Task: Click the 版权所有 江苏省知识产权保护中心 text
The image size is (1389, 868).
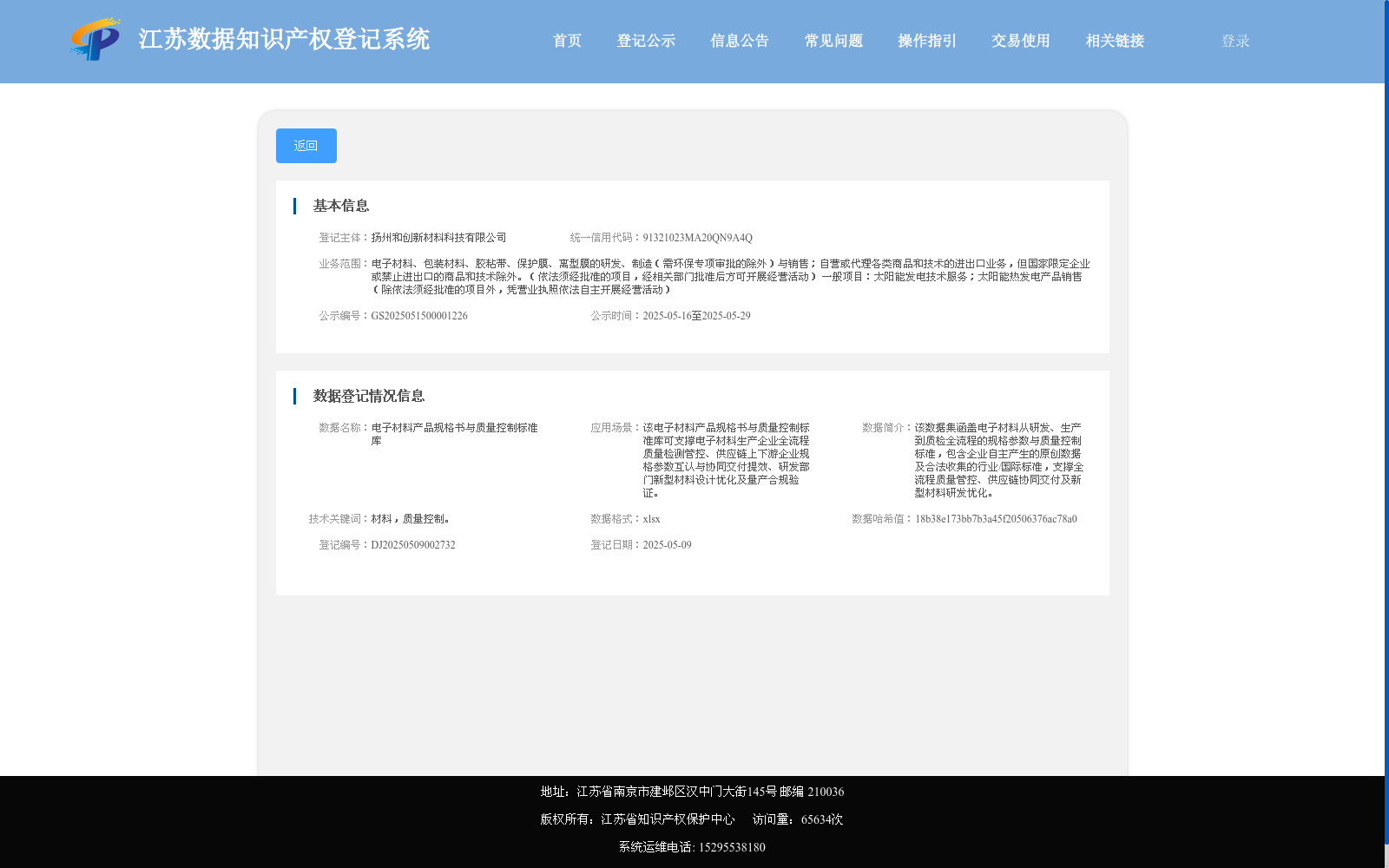Action: coord(637,819)
